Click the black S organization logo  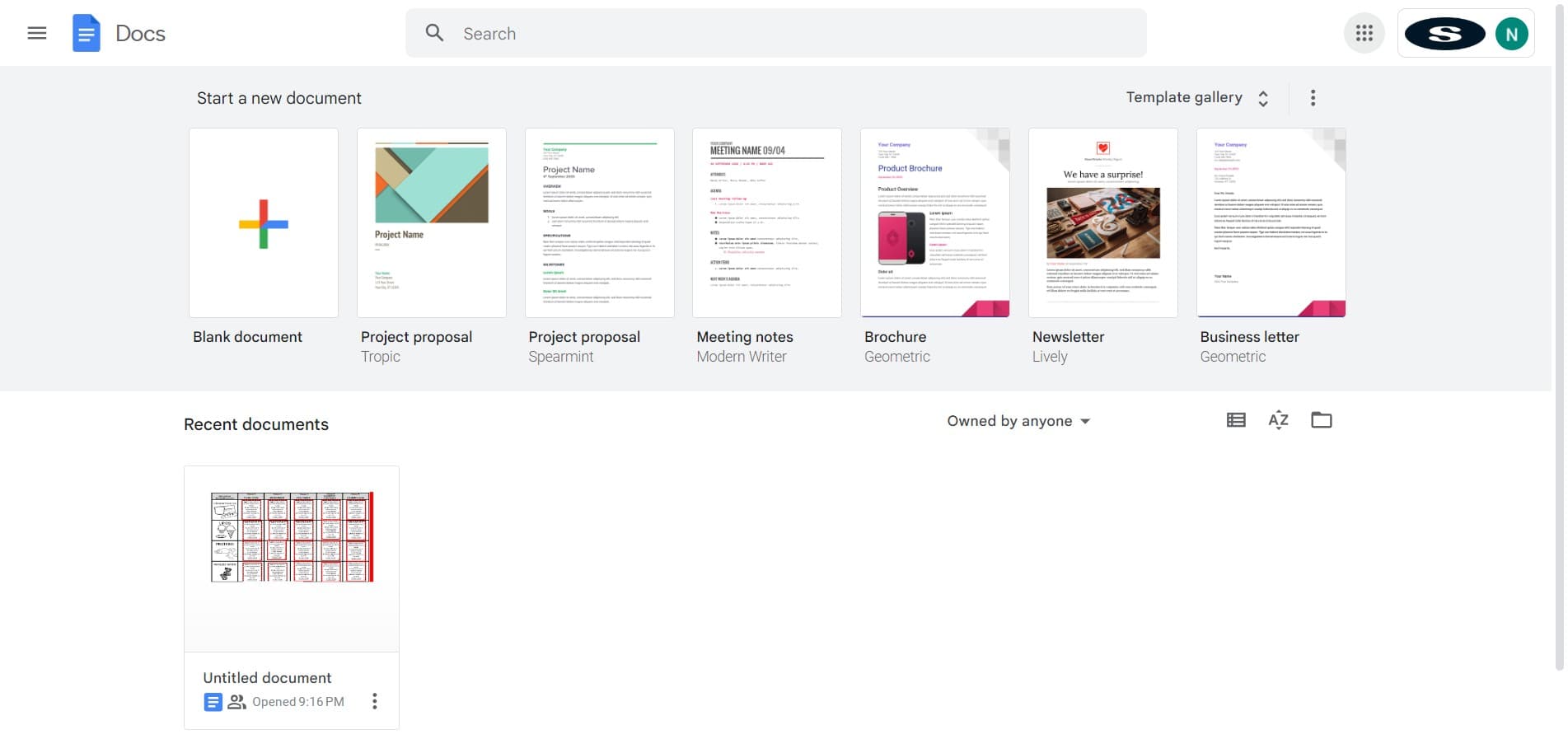coord(1444,34)
